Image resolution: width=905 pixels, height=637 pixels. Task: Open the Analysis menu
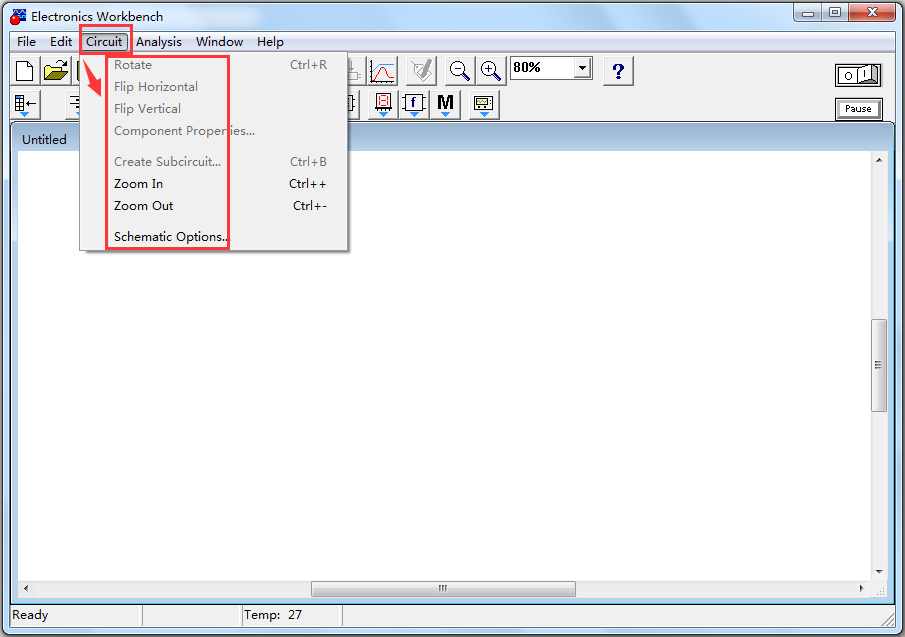point(159,42)
